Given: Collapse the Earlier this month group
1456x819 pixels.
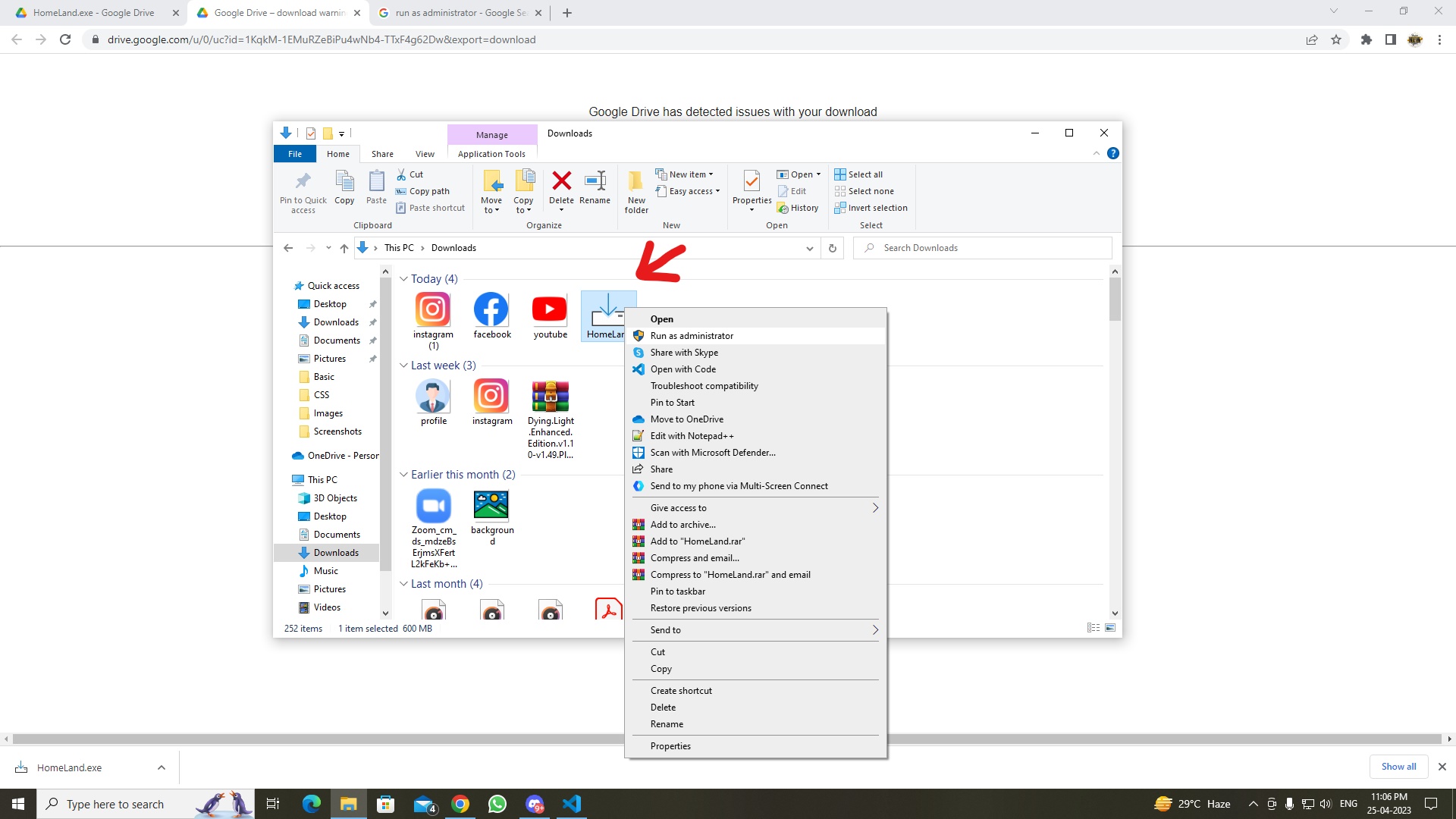Looking at the screenshot, I should click(403, 475).
